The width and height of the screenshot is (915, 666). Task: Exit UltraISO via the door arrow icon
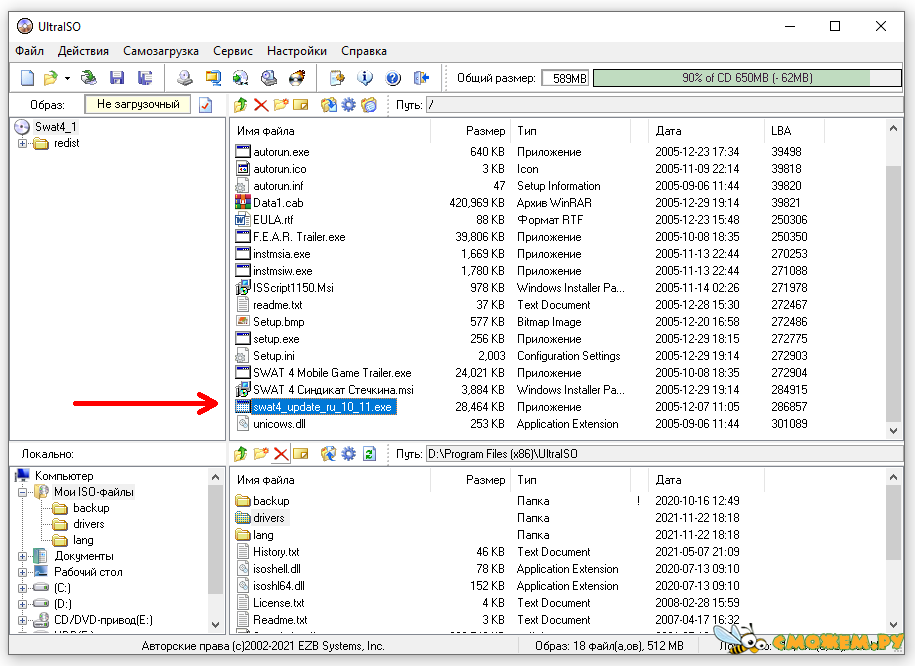coord(421,78)
